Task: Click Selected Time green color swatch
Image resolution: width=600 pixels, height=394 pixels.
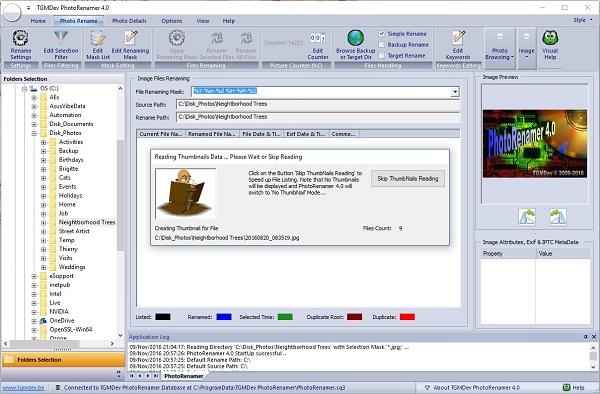Action: click(x=285, y=317)
